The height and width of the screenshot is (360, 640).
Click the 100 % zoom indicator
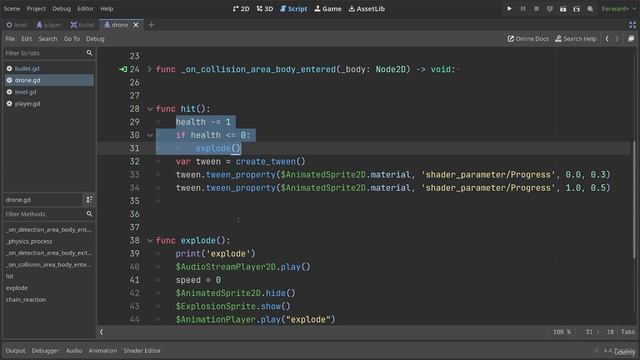562,332
